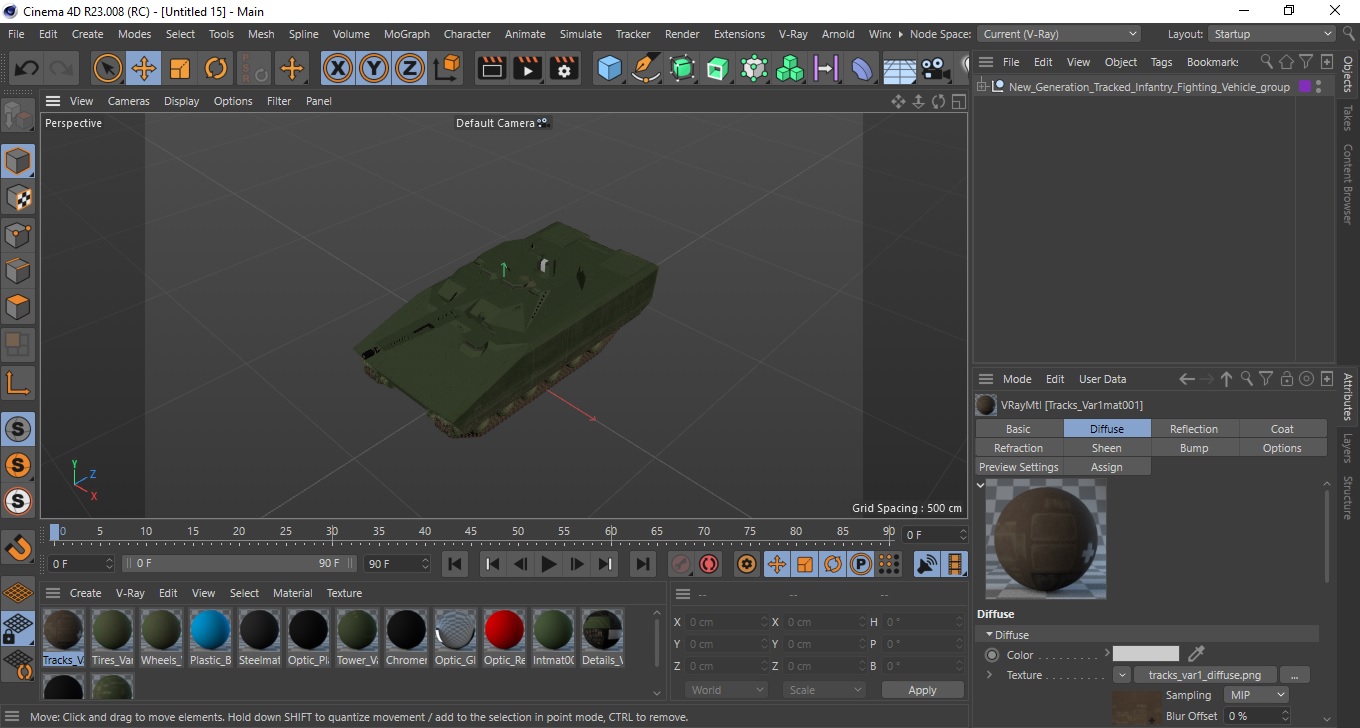
Task: Open the Bump material tab
Action: pyautogui.click(x=1194, y=448)
